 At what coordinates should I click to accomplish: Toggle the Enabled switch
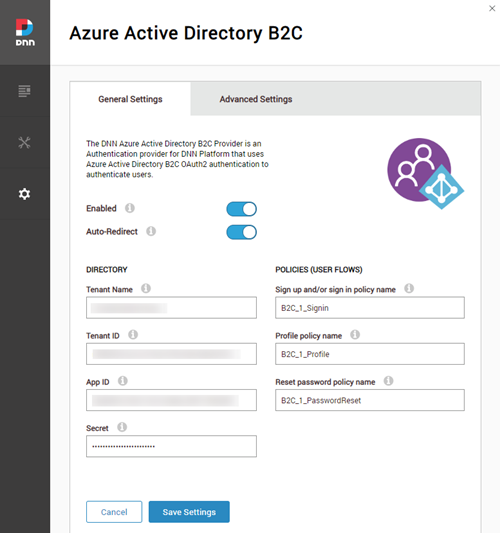point(242,209)
